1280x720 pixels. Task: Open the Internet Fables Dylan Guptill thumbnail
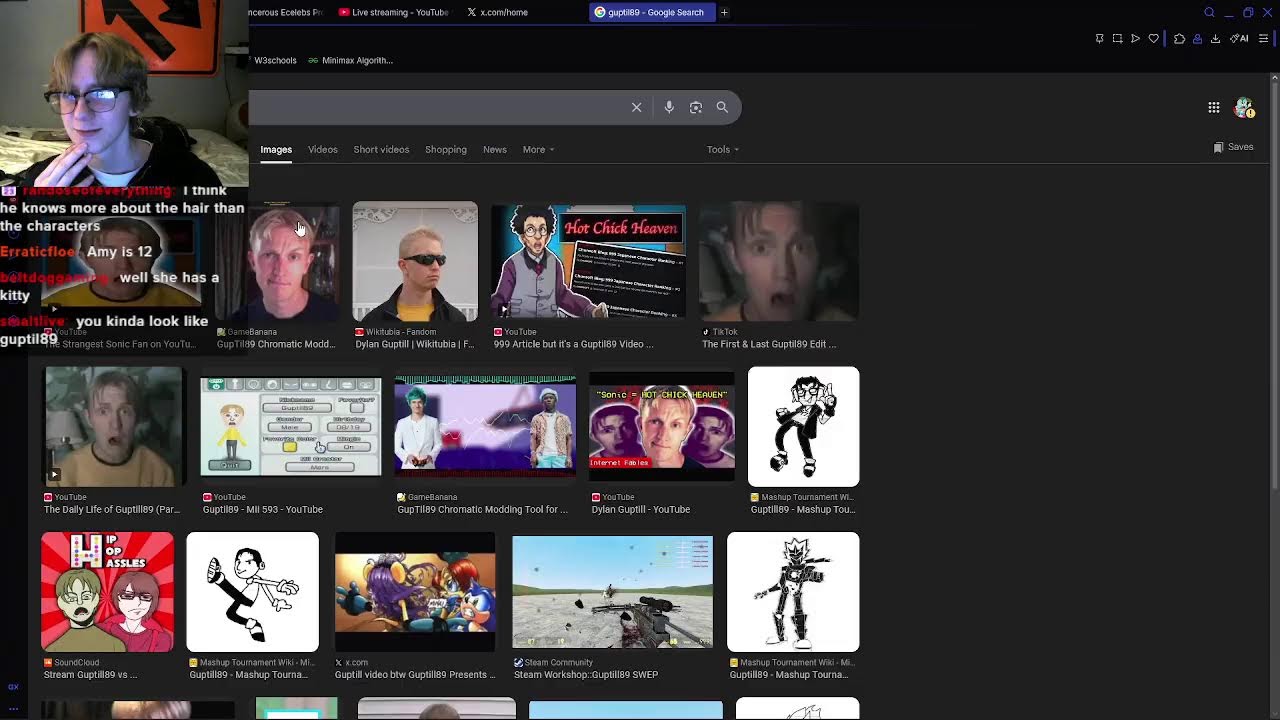[662, 427]
